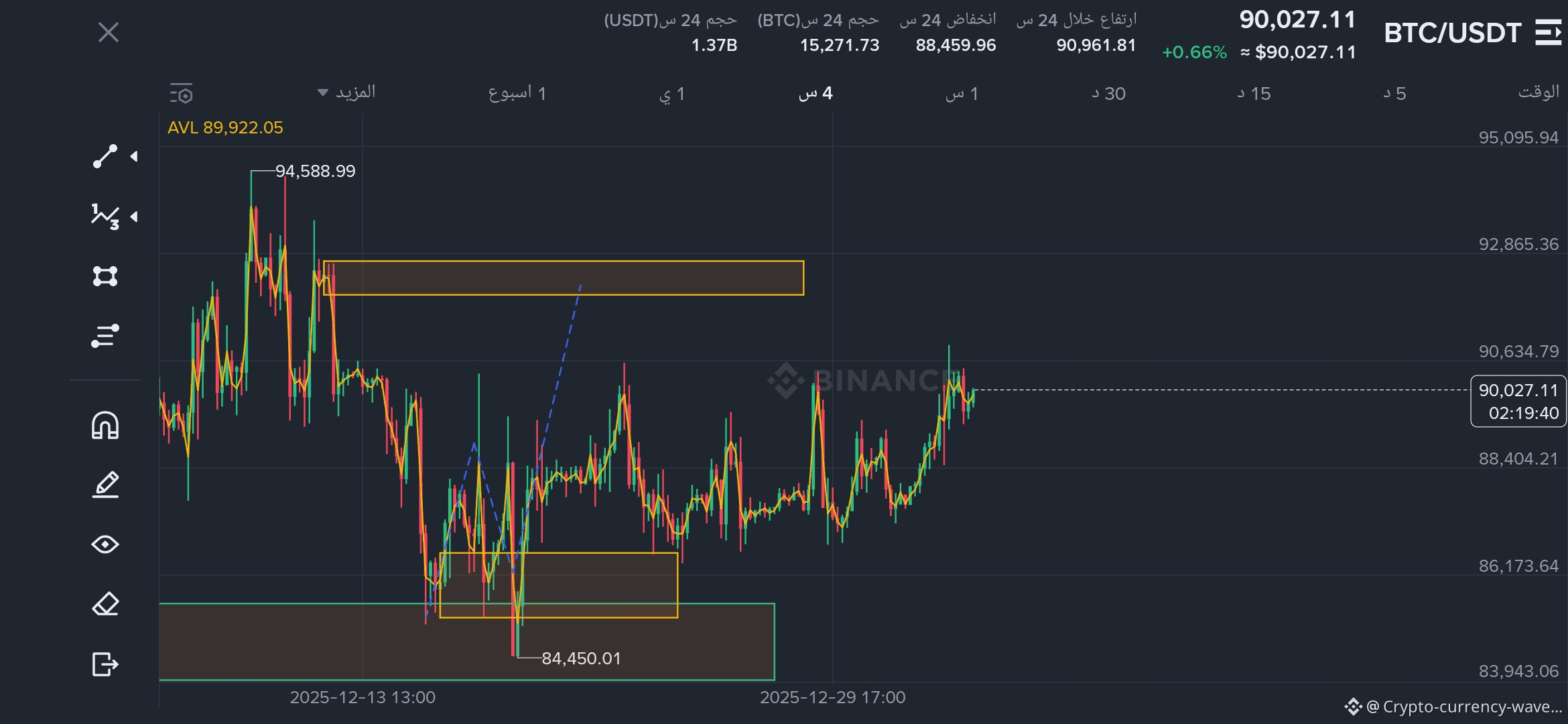The image size is (1568, 724).
Task: Switch to the 1 اسبوع timeframe
Action: 517,93
